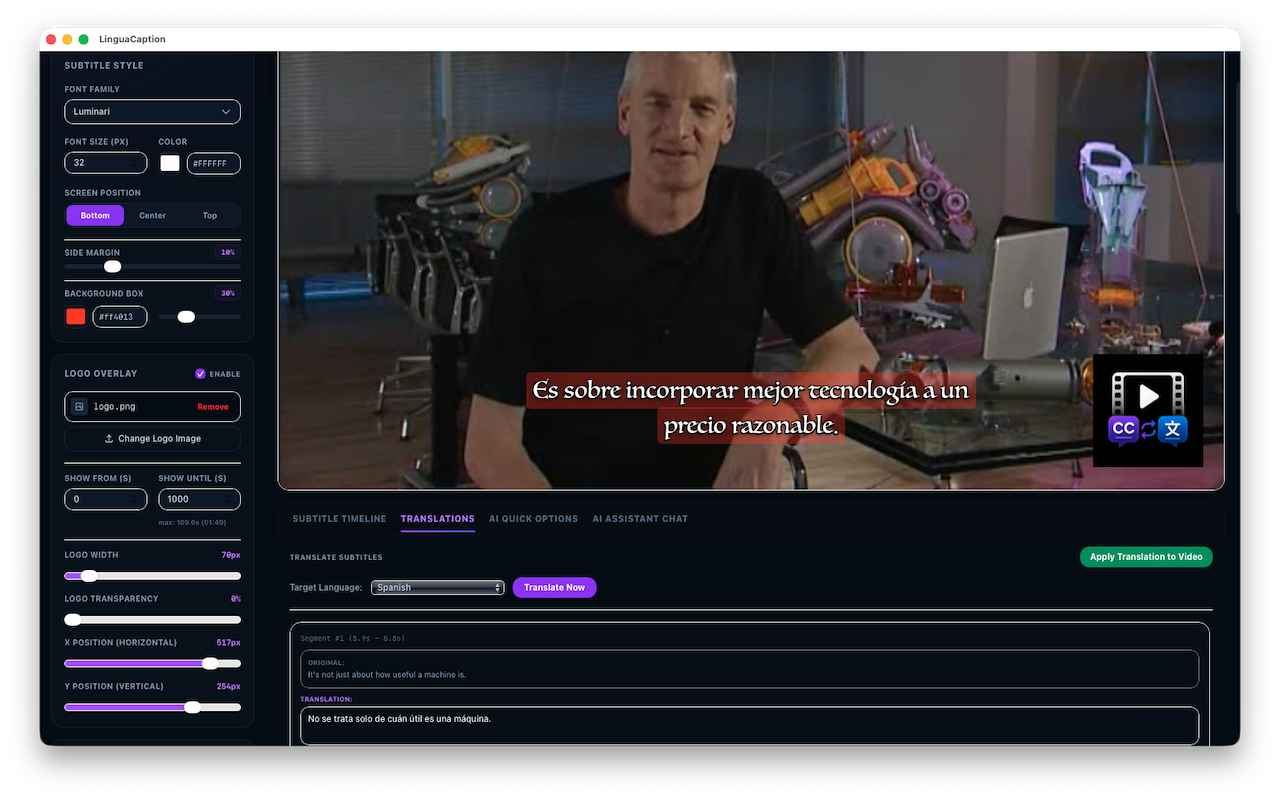Click the Y Position vertical slider
1280x800 pixels.
pyautogui.click(x=152, y=707)
